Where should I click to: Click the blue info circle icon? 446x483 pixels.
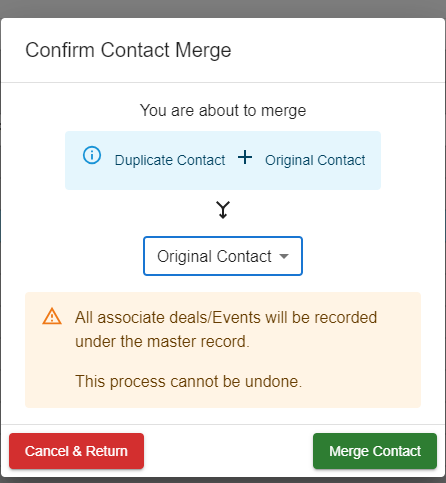(x=92, y=155)
